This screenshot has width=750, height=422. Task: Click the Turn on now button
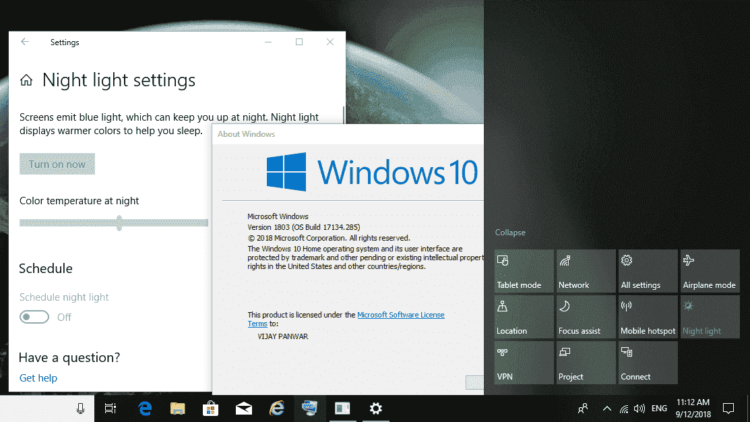57,164
